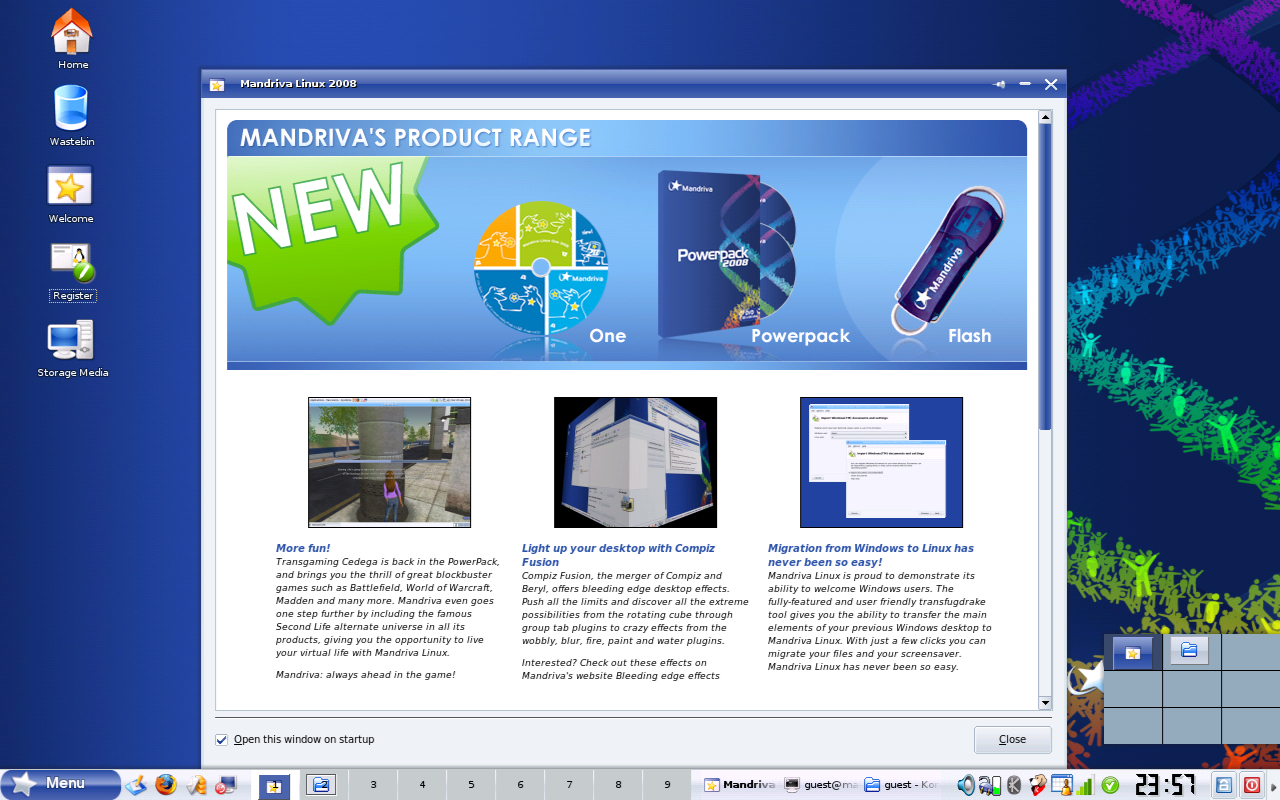Viewport: 1280px width, 800px height.
Task: Switch to virtual desktop 5
Action: pyautogui.click(x=471, y=786)
